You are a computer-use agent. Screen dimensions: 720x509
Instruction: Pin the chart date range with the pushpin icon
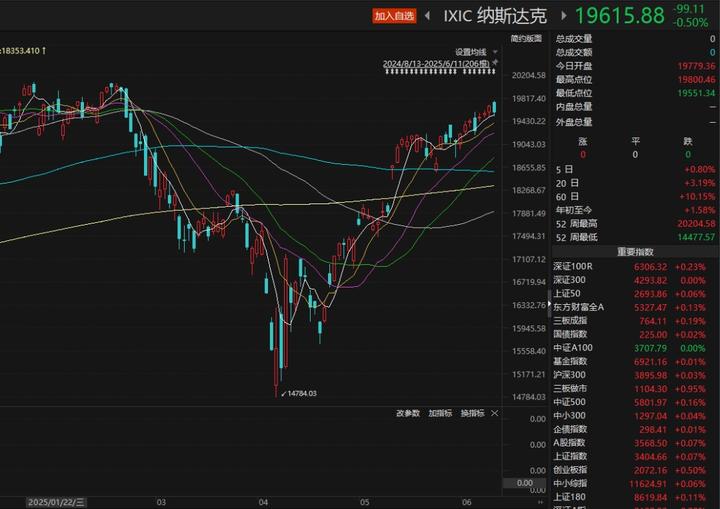[495, 62]
